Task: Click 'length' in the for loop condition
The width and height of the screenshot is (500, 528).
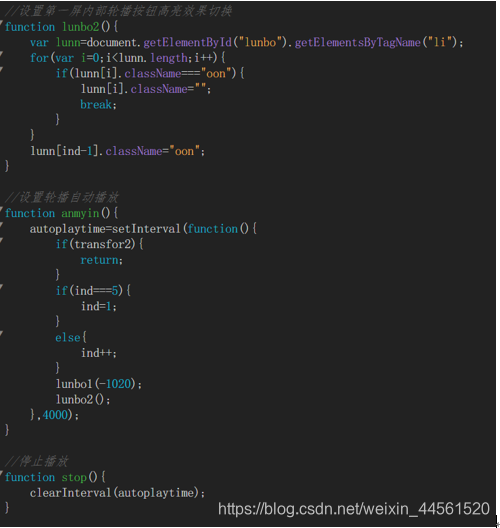Action: point(169,58)
